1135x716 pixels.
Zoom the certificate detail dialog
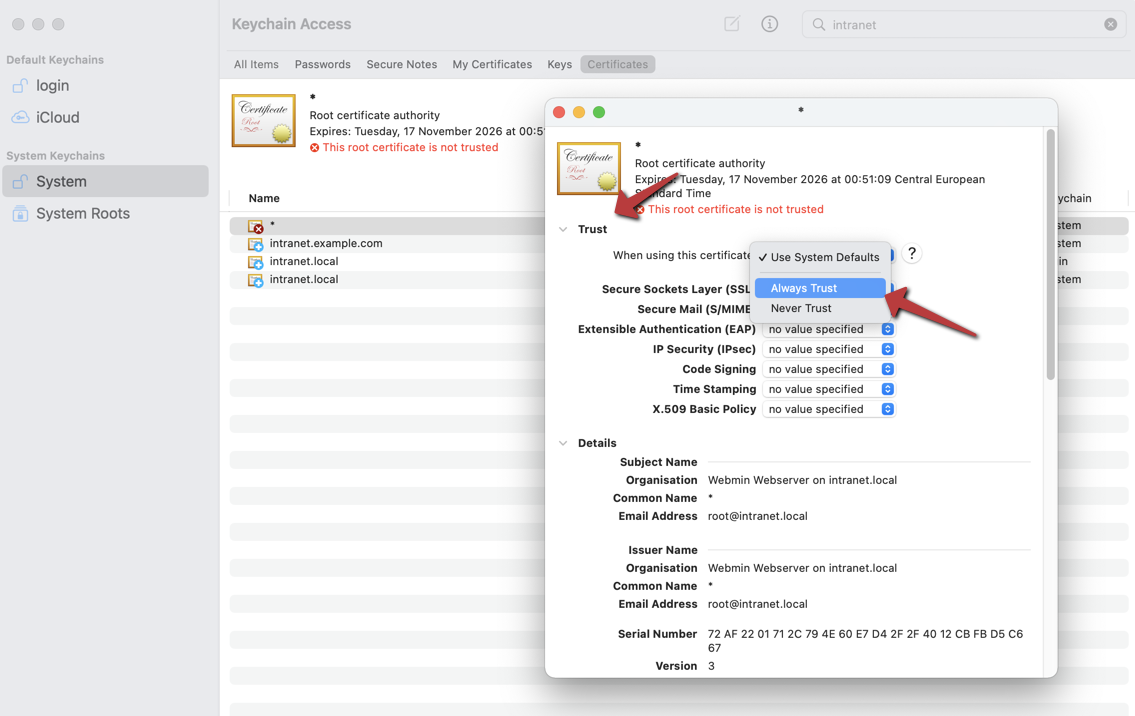click(x=599, y=112)
